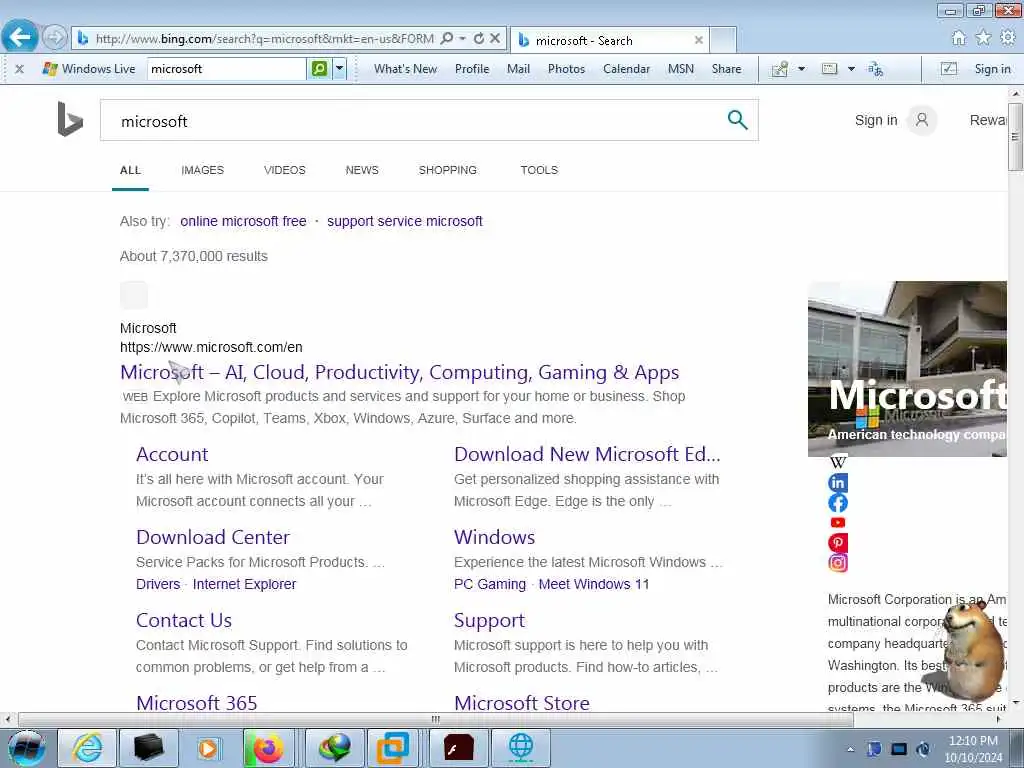Click the toolbar translate icon
Image resolution: width=1024 pixels, height=768 pixels.
[876, 69]
